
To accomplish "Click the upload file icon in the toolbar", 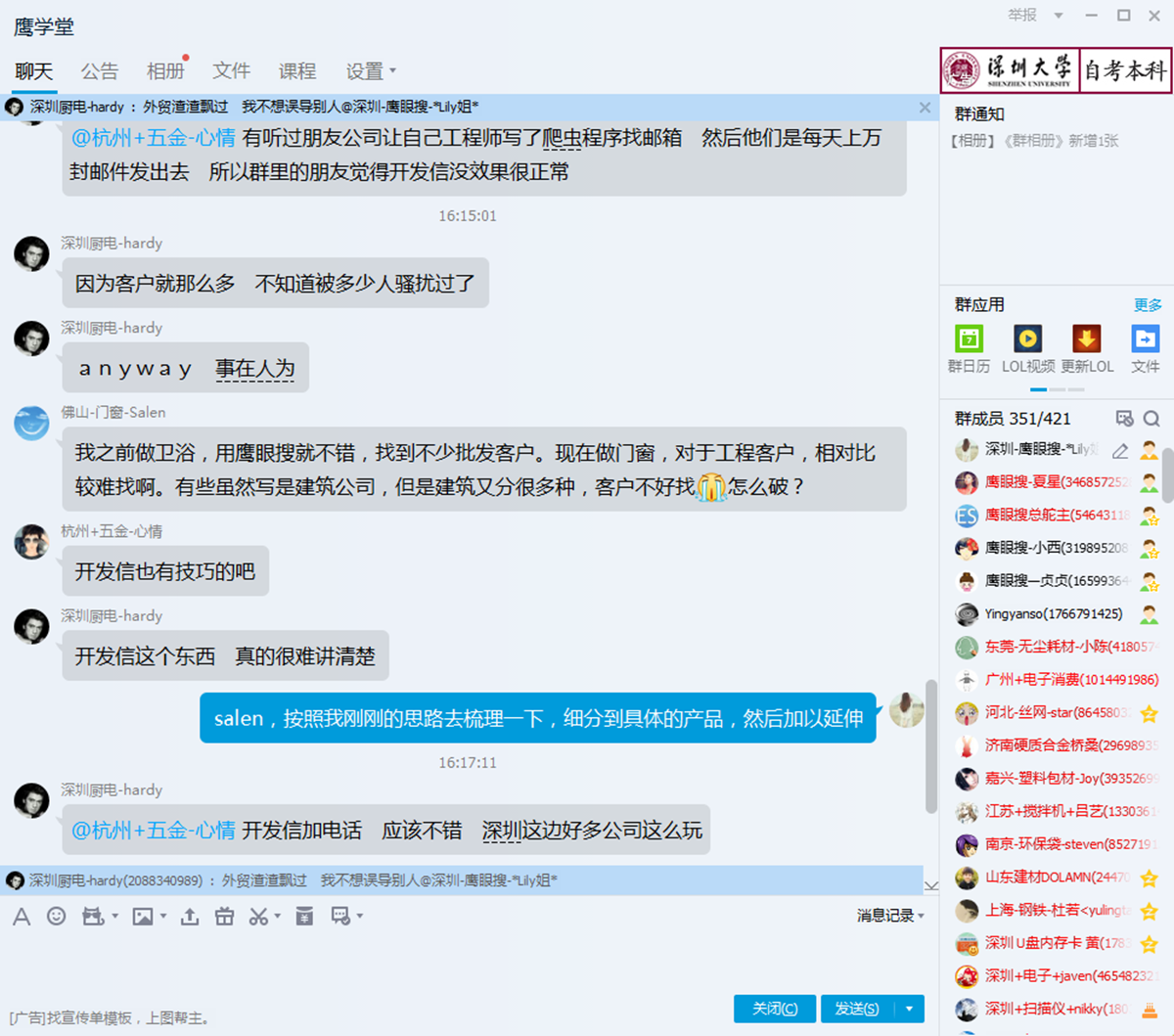I will point(190,917).
